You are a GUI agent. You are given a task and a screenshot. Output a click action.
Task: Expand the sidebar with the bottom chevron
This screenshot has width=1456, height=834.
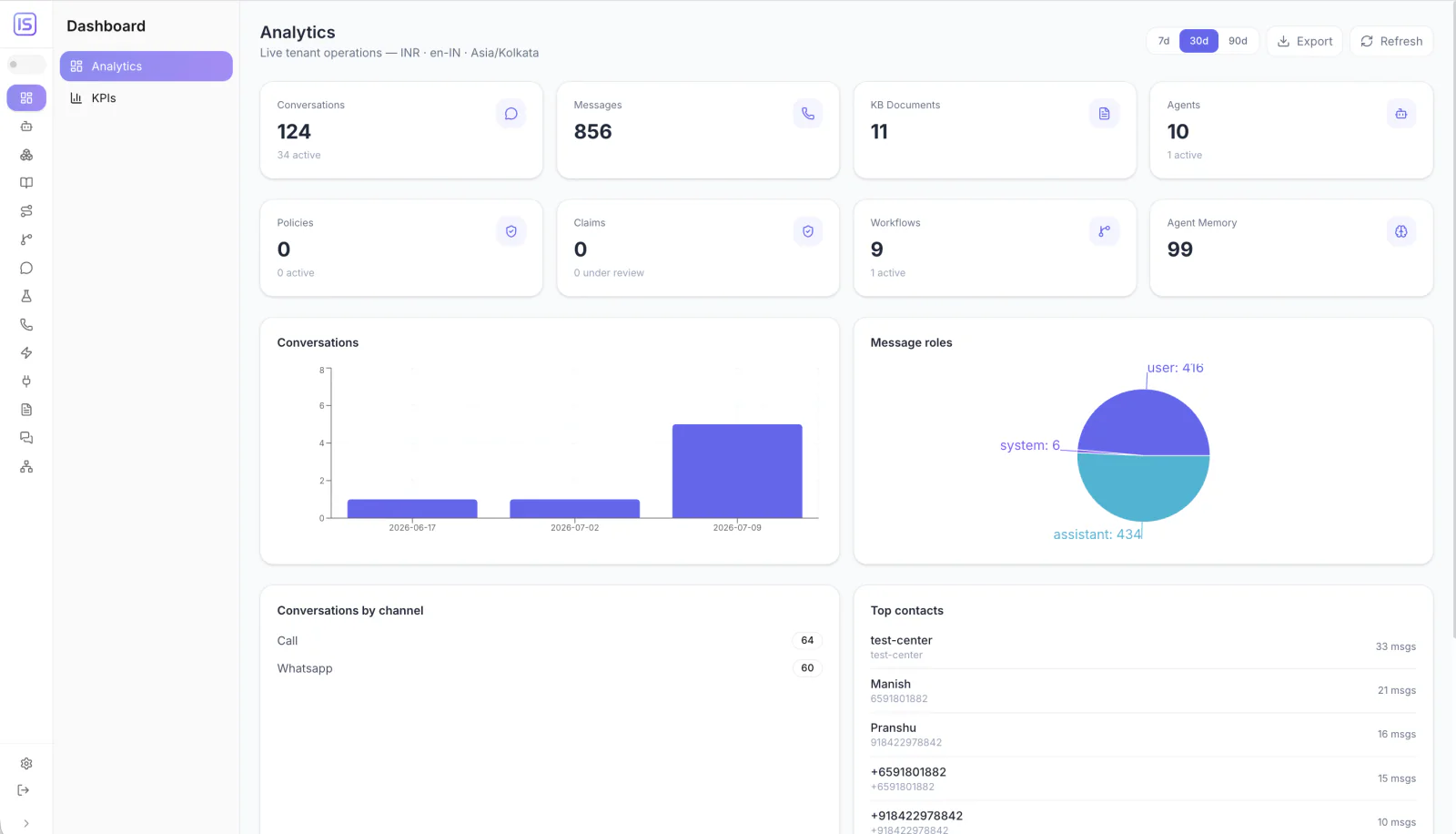click(x=26, y=823)
